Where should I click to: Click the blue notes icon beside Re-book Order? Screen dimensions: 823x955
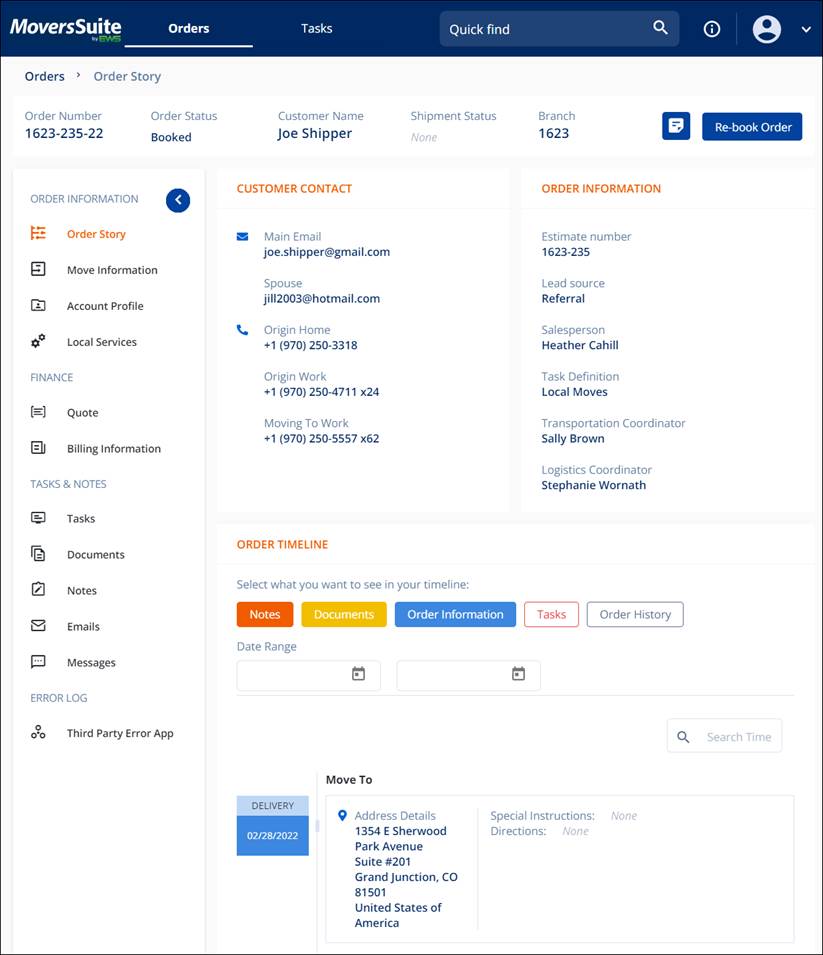(x=676, y=126)
